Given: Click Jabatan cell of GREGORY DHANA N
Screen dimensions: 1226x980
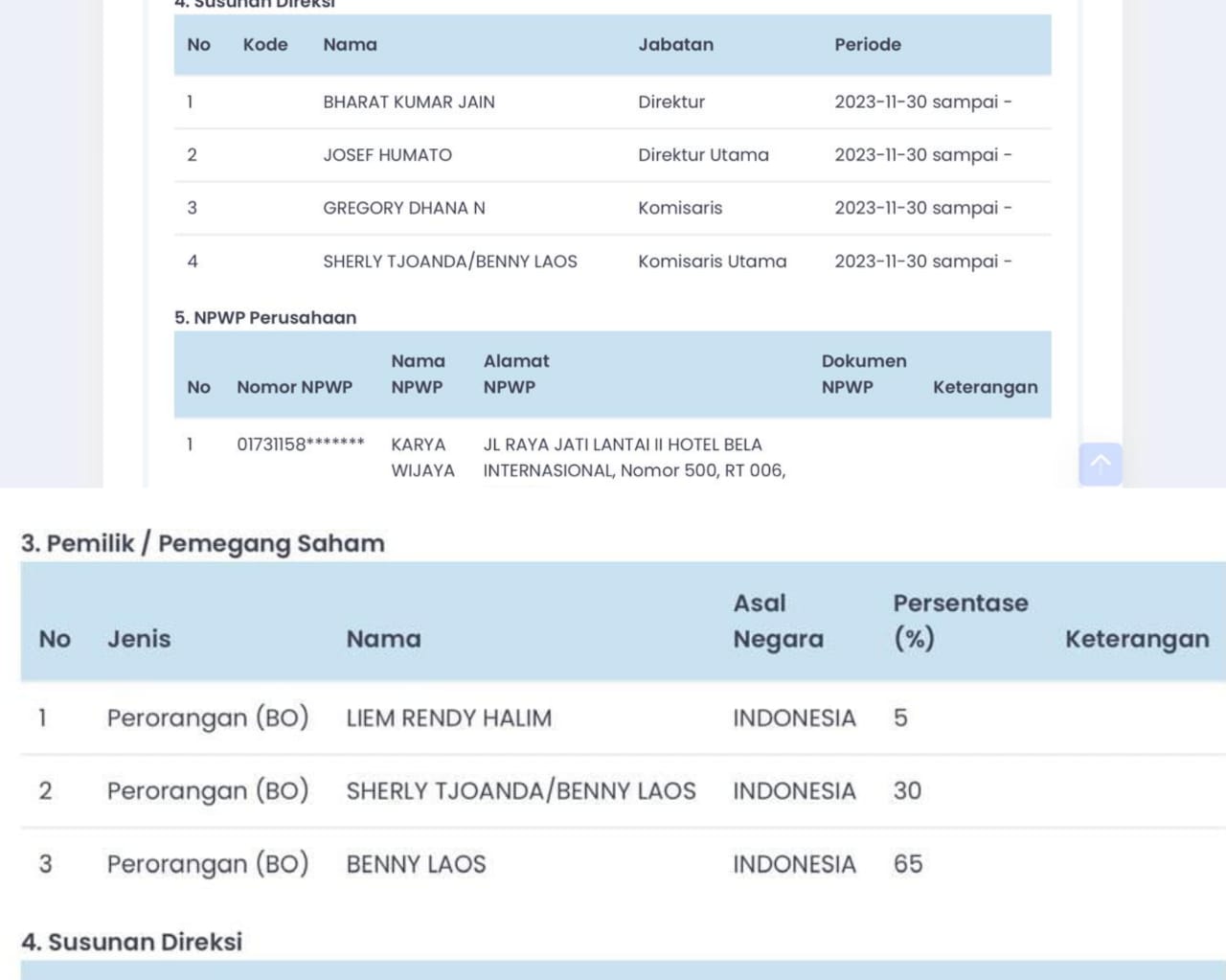Looking at the screenshot, I should 680,208.
